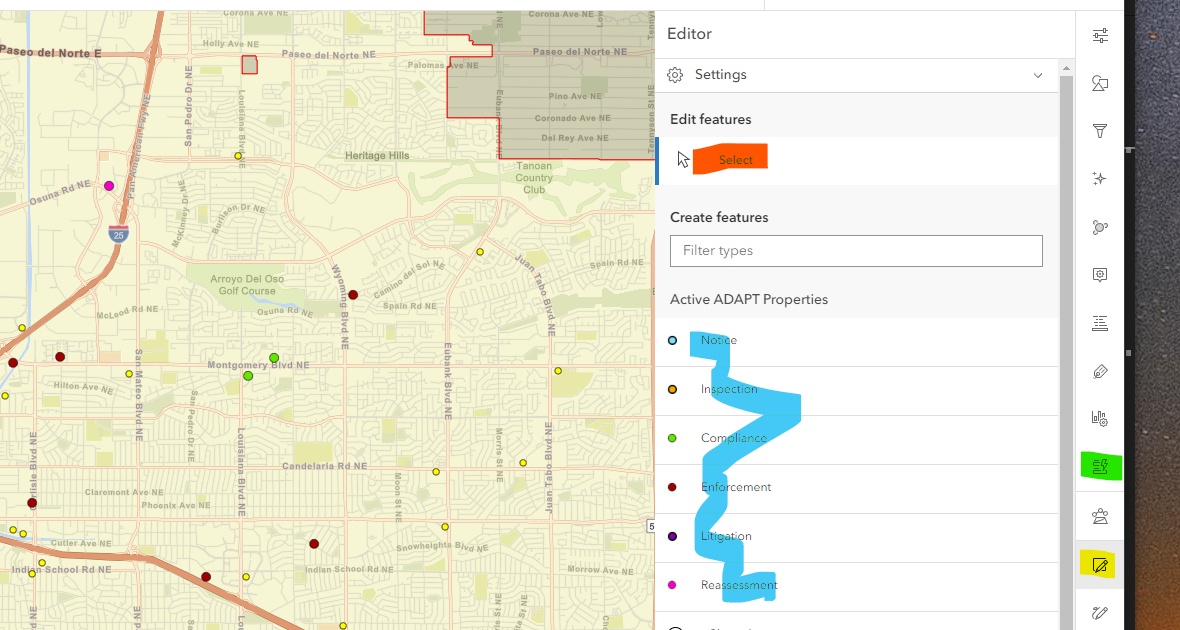This screenshot has width=1180, height=630.
Task: Open the Labels tag icon
Action: click(x=1100, y=372)
